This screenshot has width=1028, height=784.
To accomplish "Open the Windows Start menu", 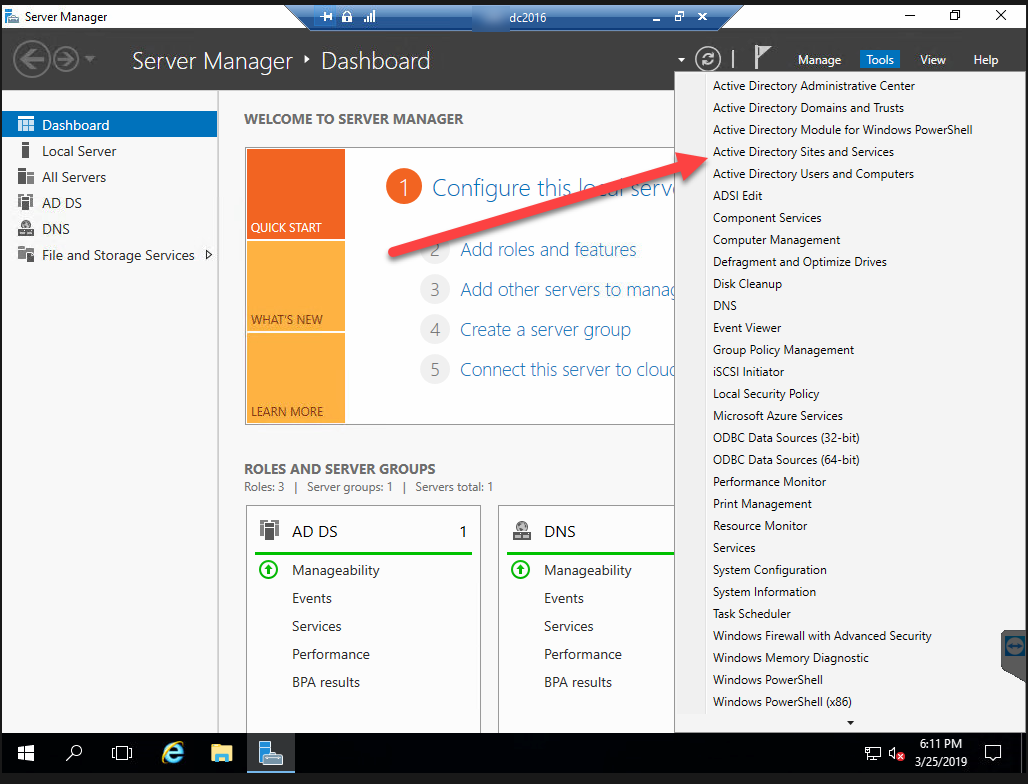I will click(x=26, y=754).
